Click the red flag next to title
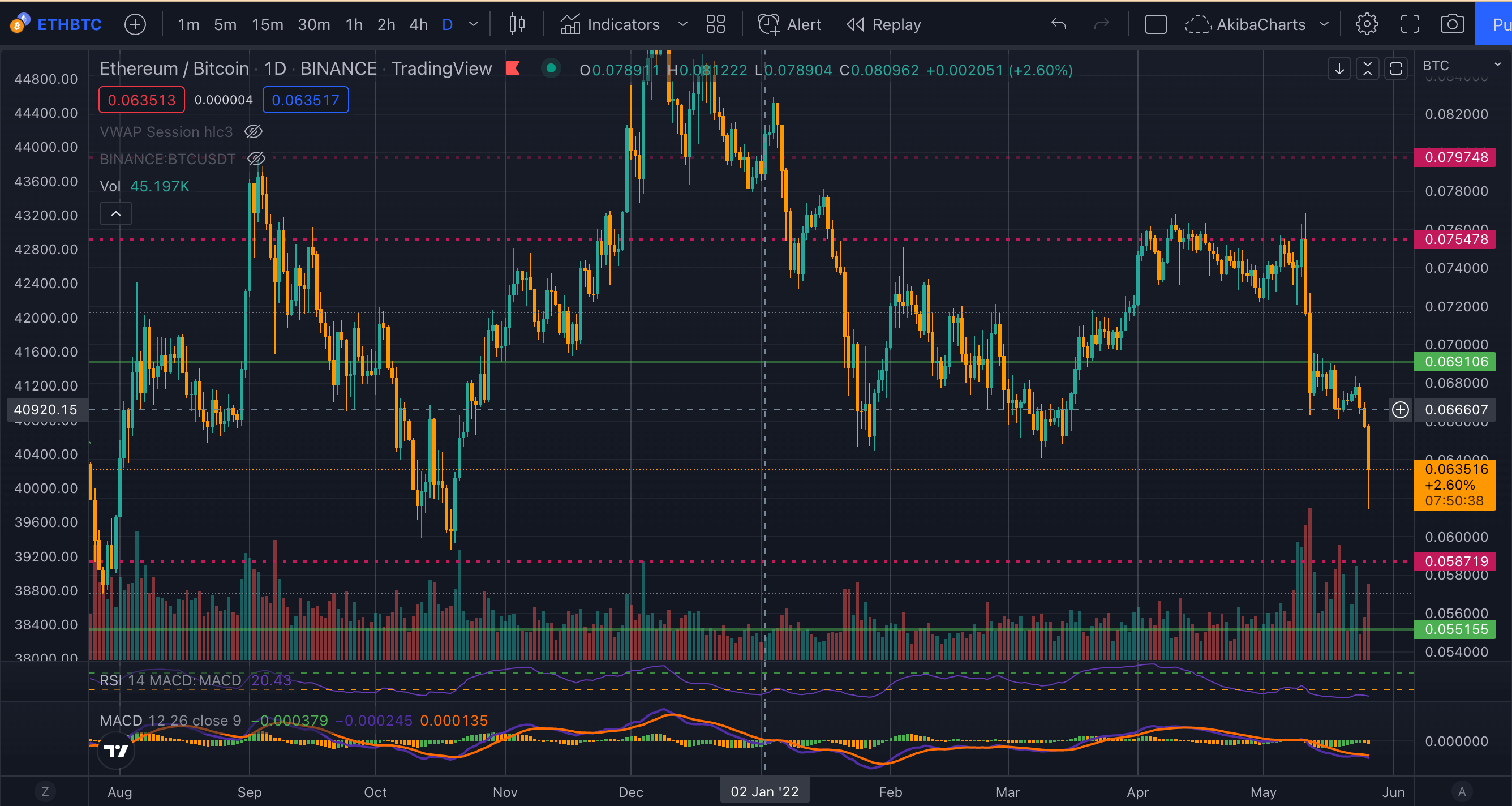This screenshot has width=1512, height=806. 513,68
